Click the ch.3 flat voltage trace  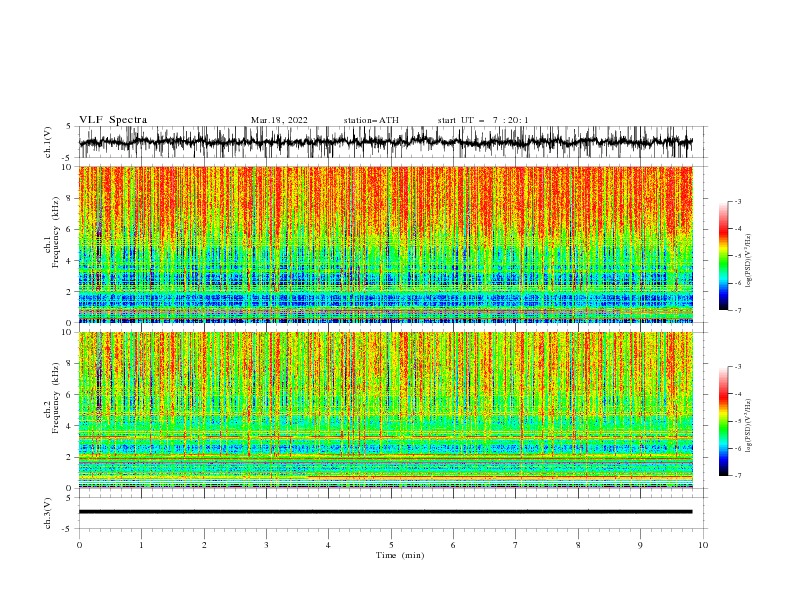385,512
